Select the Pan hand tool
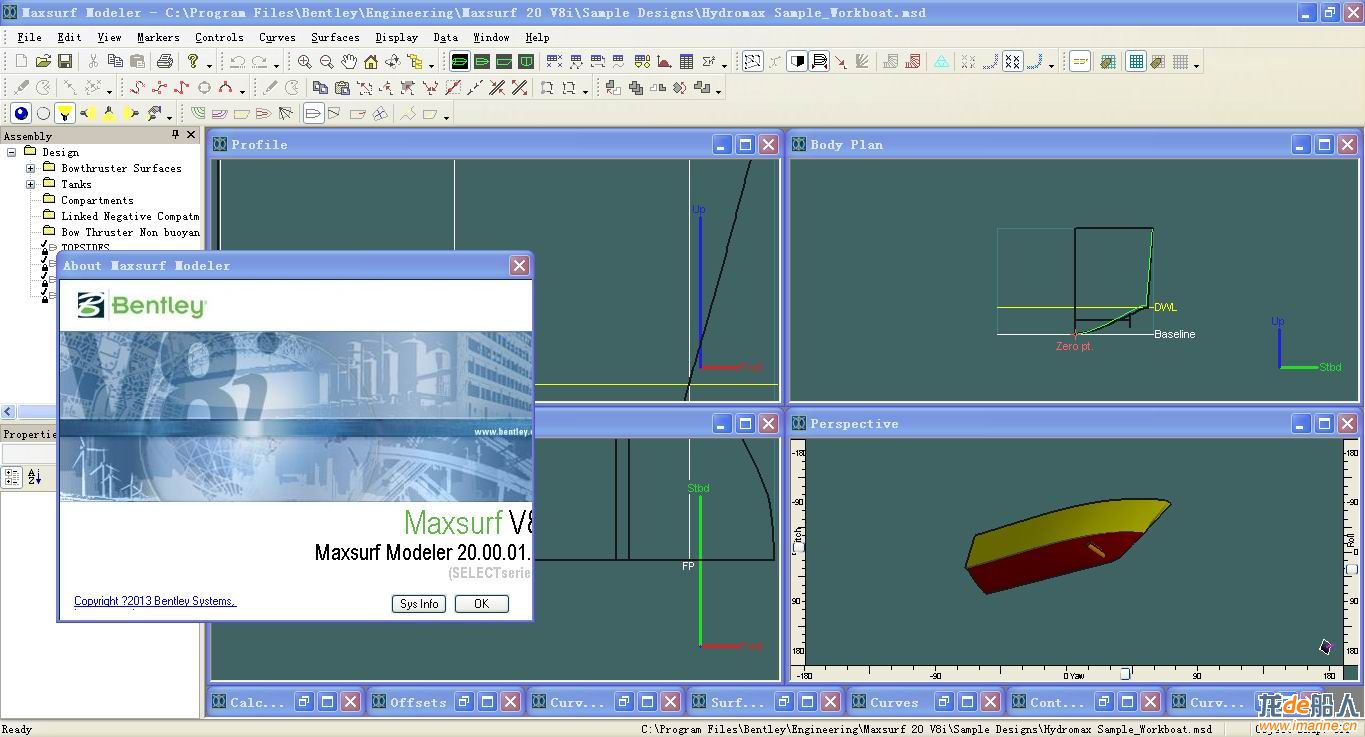The height and width of the screenshot is (737, 1365). point(348,62)
